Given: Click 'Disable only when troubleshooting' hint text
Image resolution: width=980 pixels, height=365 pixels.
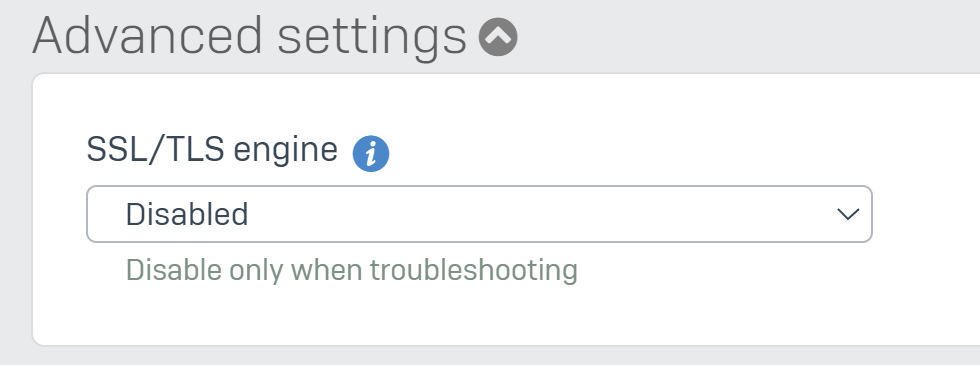Looking at the screenshot, I should [x=352, y=271].
